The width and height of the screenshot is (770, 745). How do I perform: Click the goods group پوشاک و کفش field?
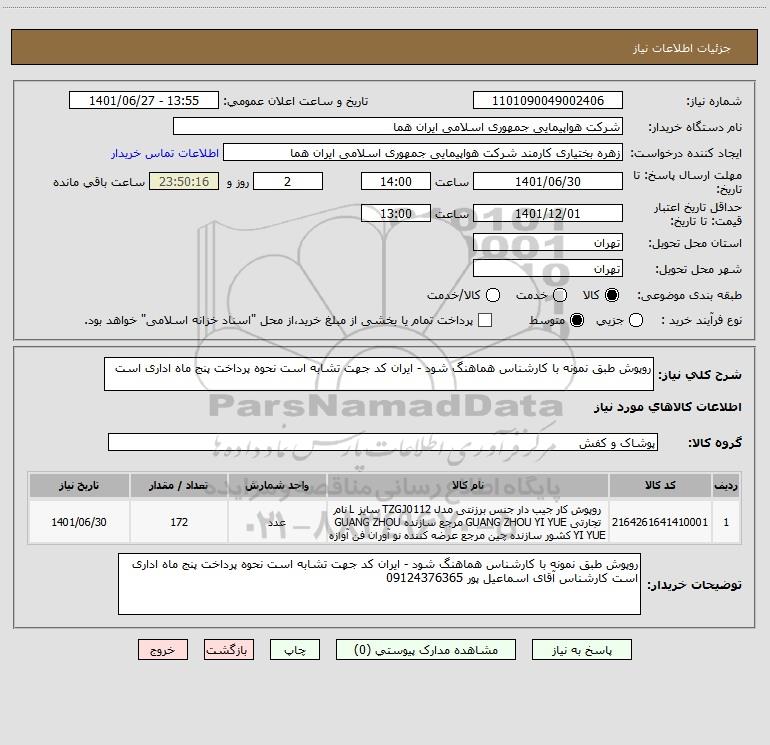pos(383,442)
